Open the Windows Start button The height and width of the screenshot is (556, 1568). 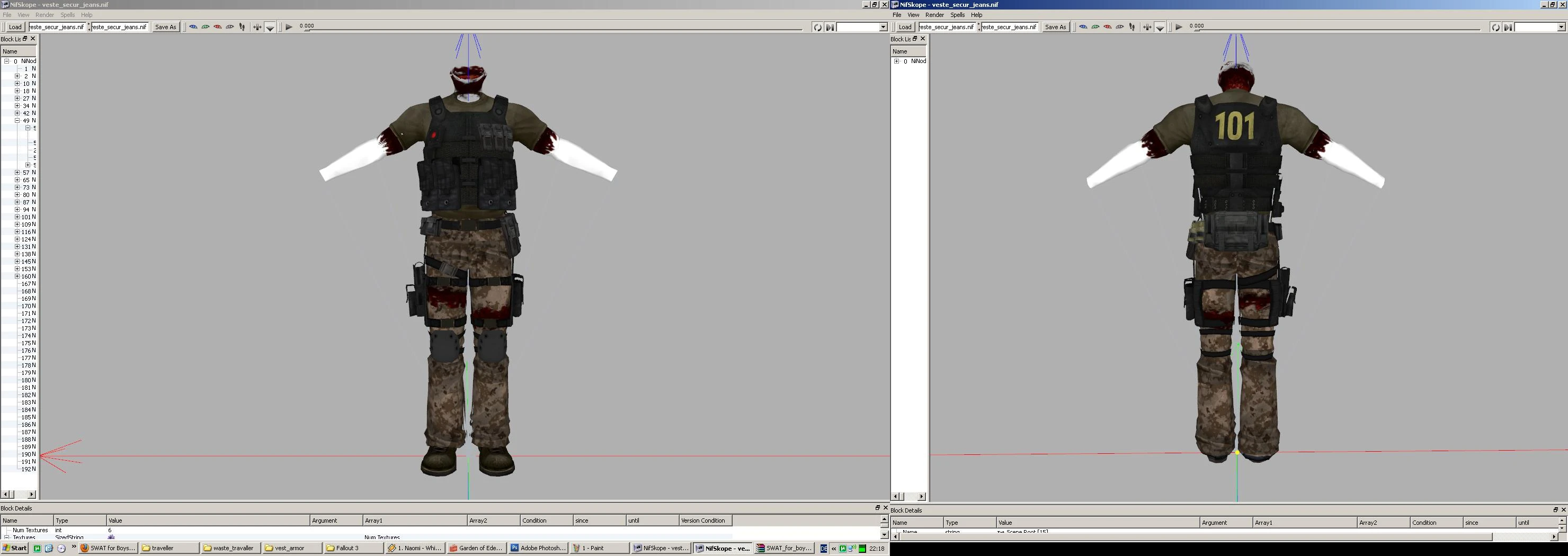click(15, 548)
